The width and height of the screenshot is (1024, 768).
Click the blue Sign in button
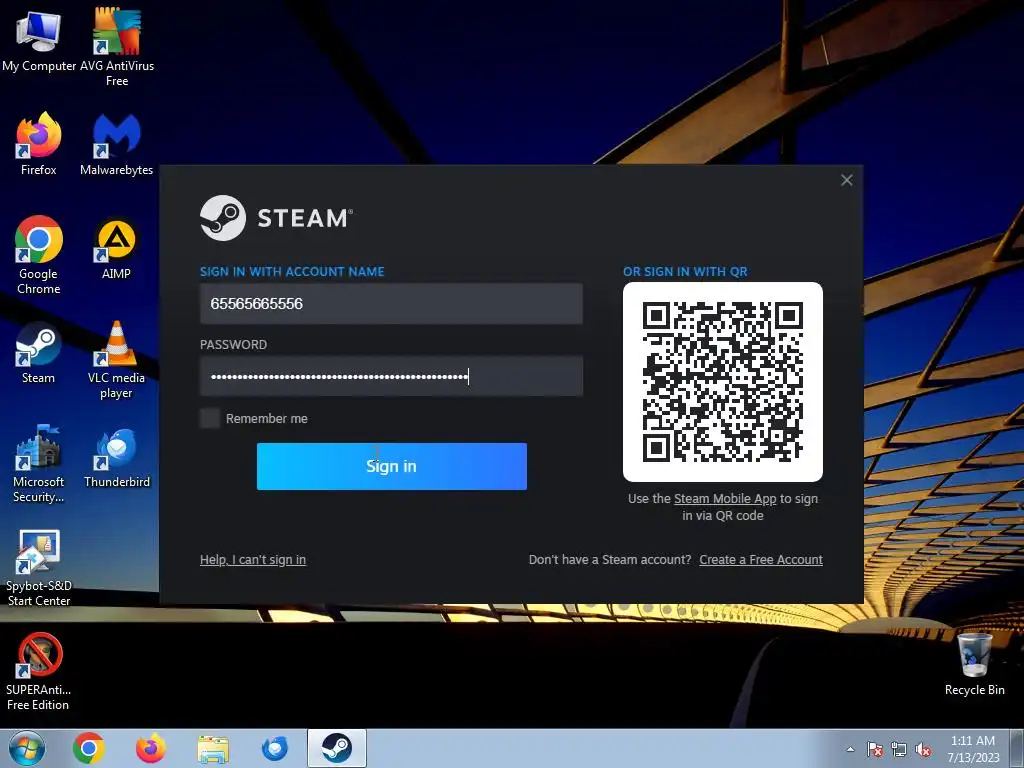(392, 466)
